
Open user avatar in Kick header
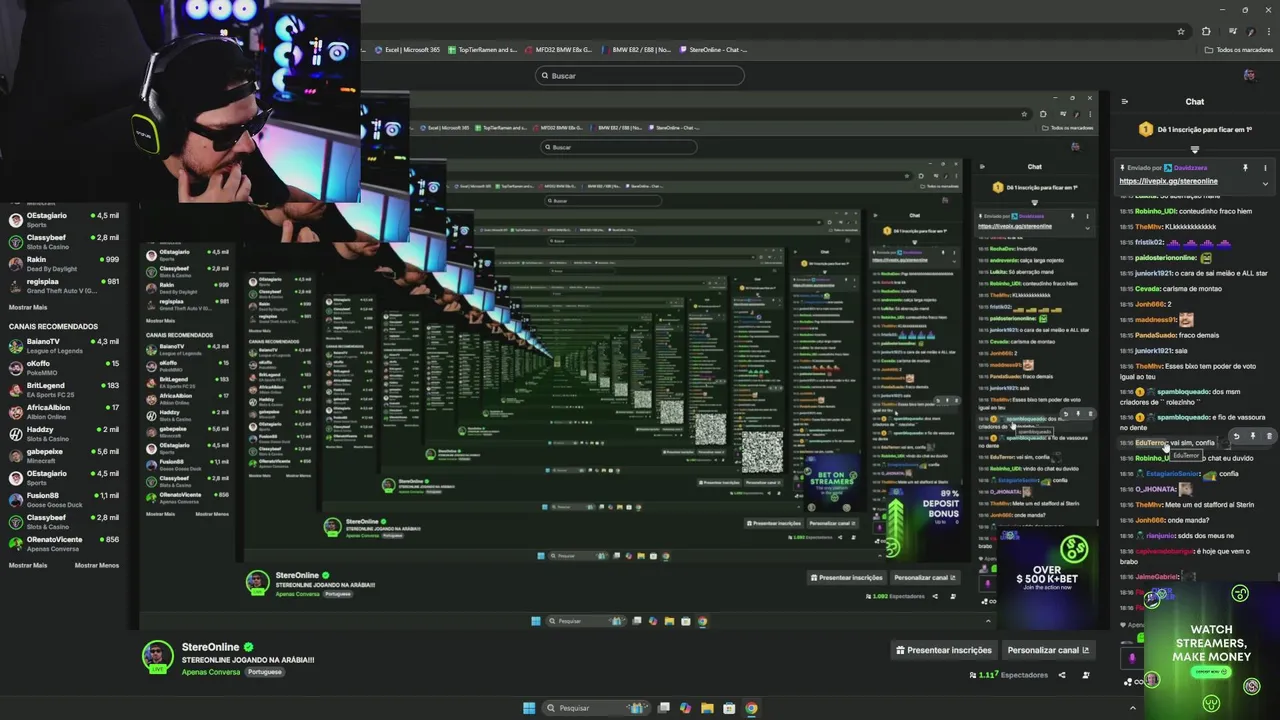(x=1249, y=75)
